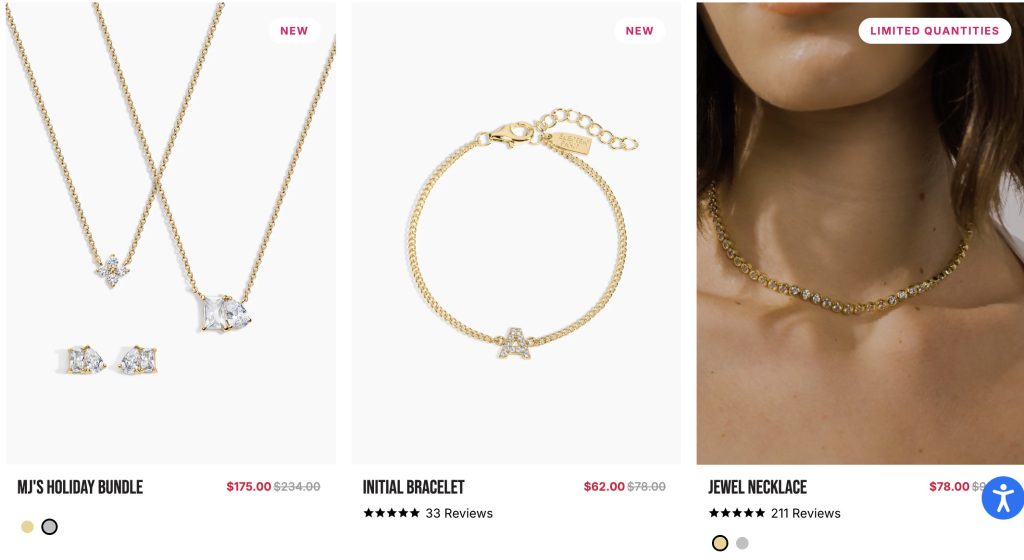The height and width of the screenshot is (560, 1024).
Task: View the 33 Reviews for Initial Bracelet
Action: tap(459, 513)
